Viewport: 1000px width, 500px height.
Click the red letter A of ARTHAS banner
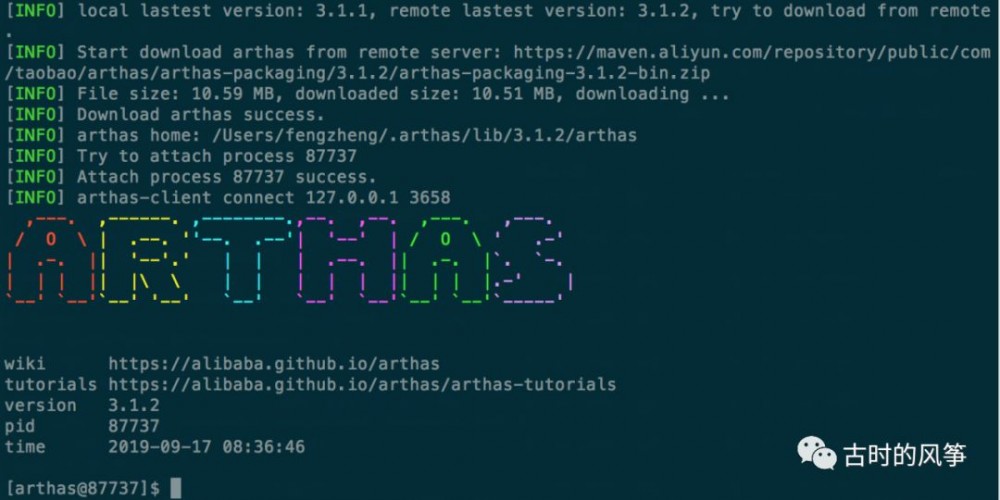pyautogui.click(x=53, y=260)
